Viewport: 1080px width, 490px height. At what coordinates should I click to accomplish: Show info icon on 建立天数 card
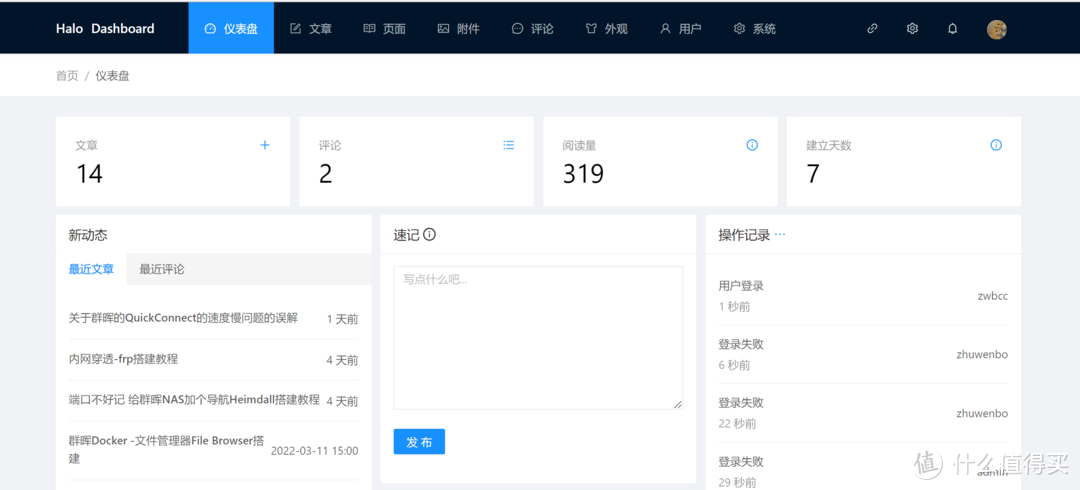(996, 145)
